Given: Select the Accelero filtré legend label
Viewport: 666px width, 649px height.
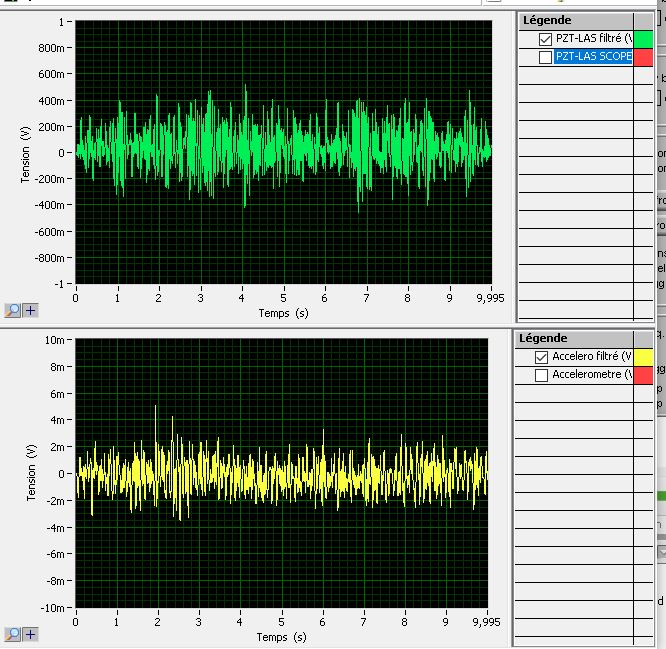Looking at the screenshot, I should coord(592,357).
